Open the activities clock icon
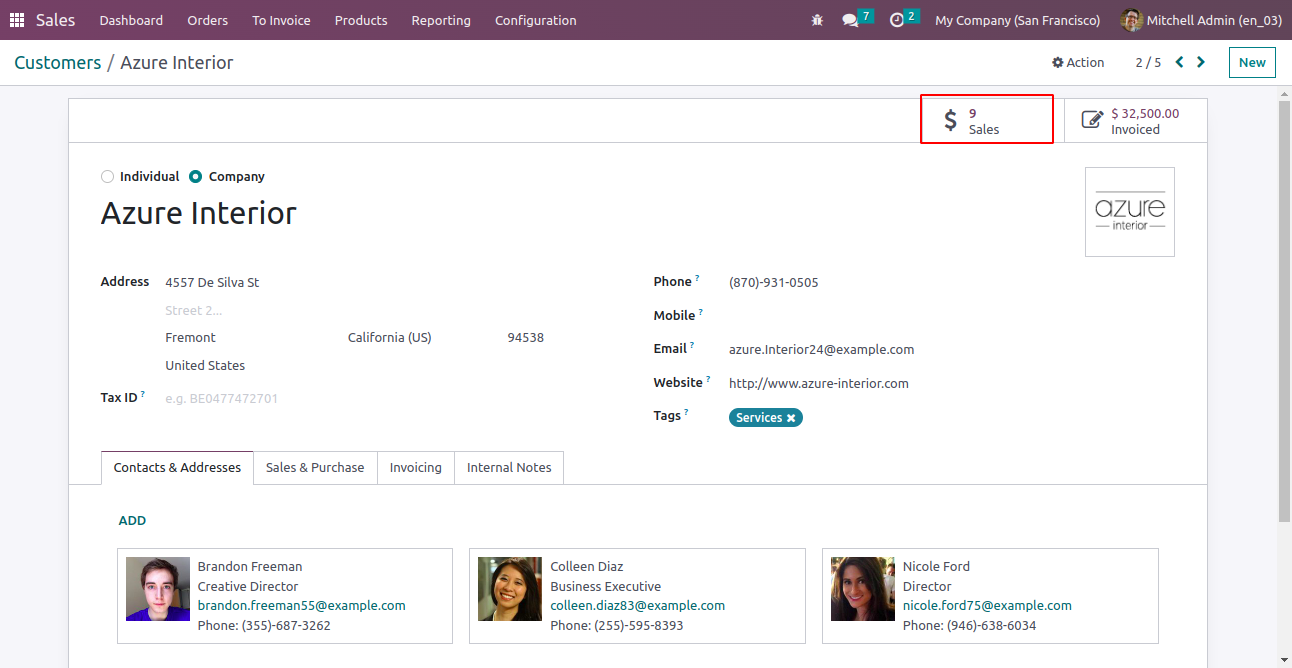Viewport: 1292px width, 668px height. coord(897,20)
